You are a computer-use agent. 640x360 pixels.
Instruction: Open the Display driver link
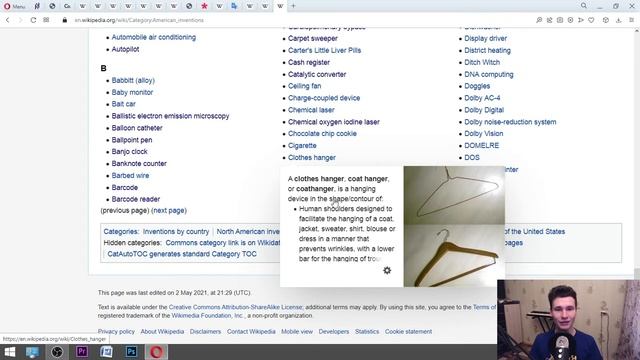pos(485,38)
